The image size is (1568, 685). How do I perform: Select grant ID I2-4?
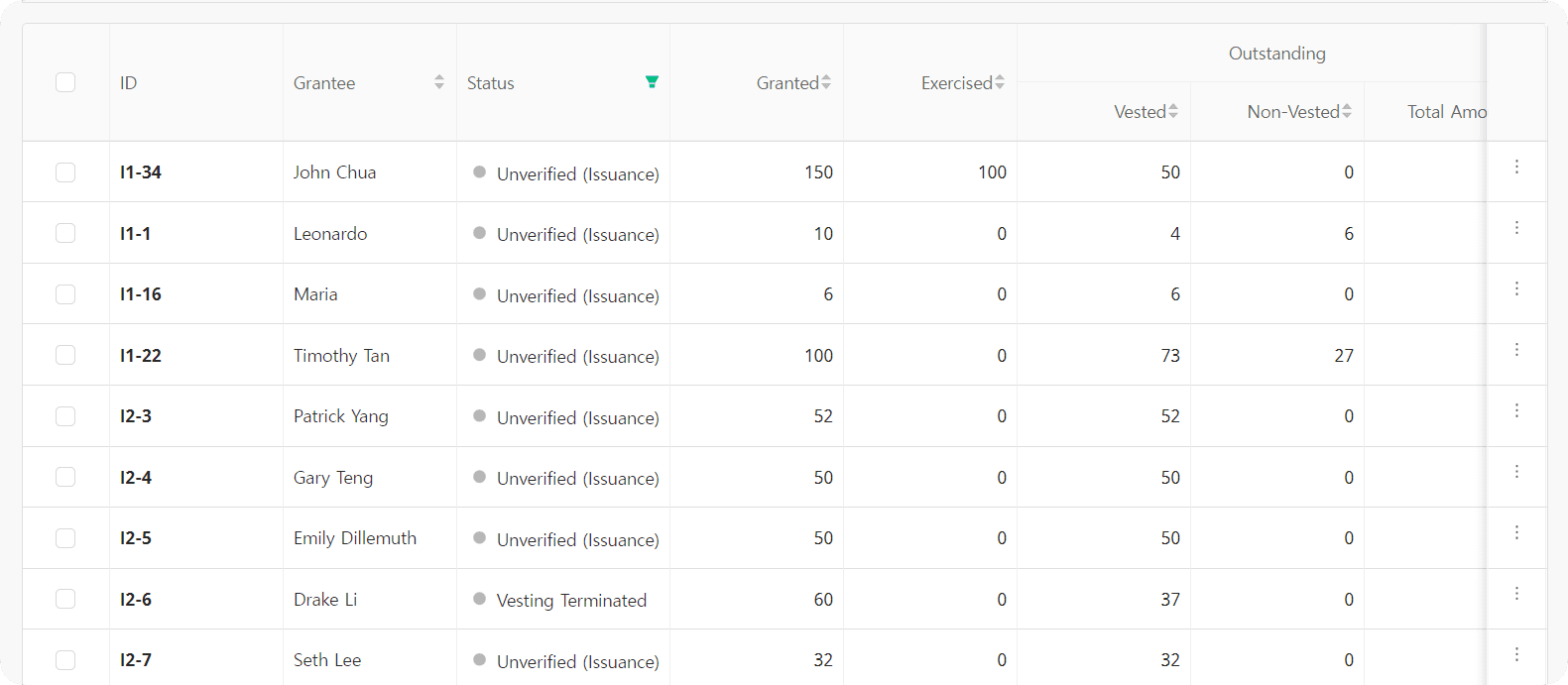[x=136, y=478]
